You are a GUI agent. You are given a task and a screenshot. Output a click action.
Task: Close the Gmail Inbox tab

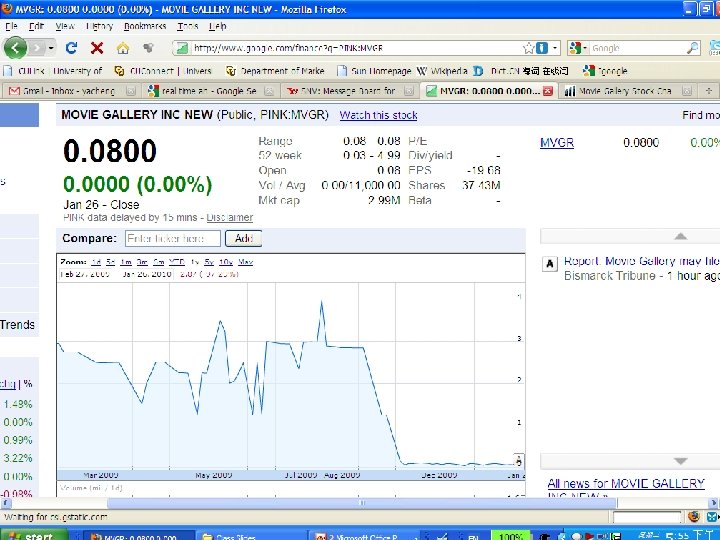pos(131,91)
